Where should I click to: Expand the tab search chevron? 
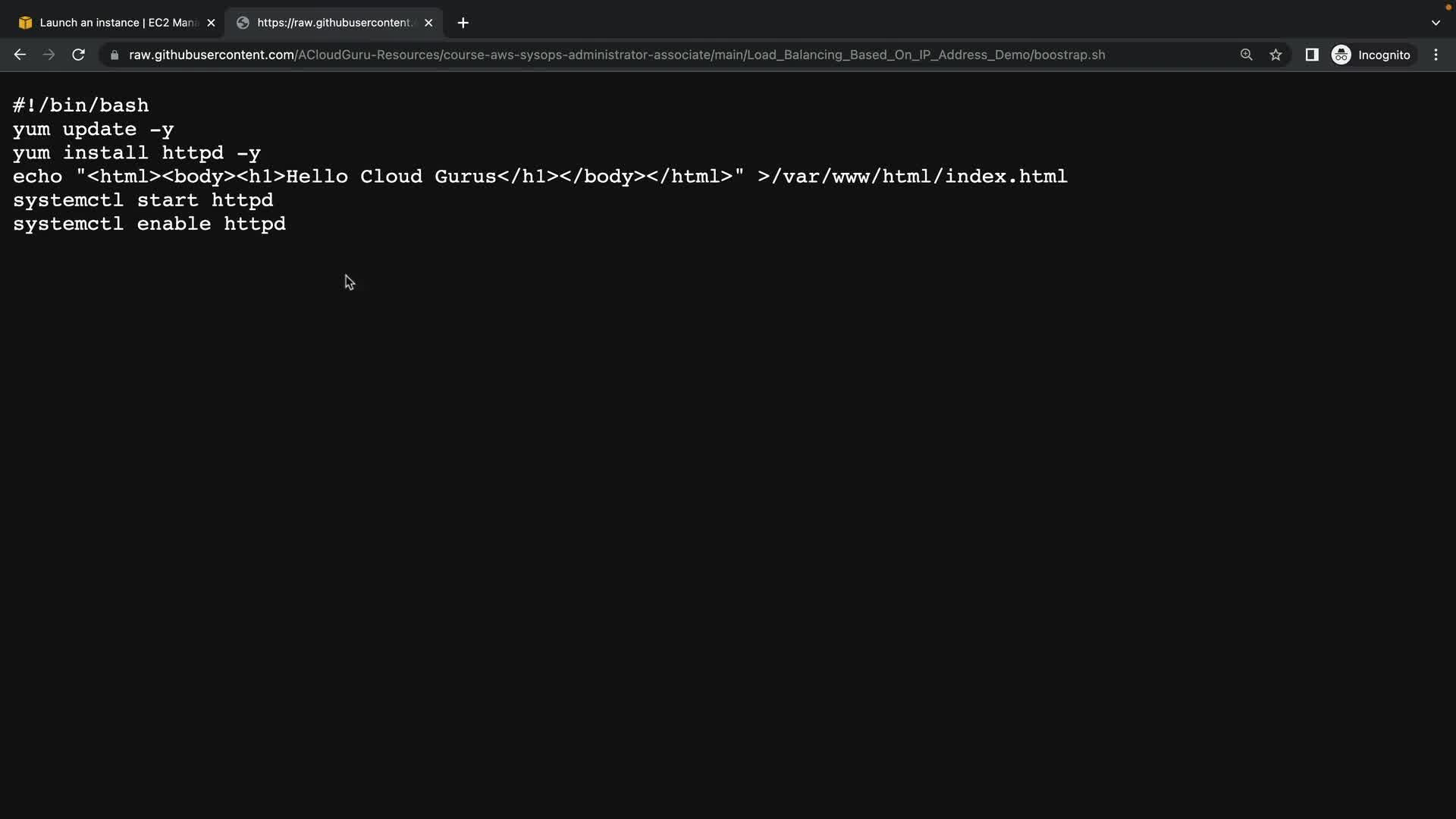(1436, 23)
